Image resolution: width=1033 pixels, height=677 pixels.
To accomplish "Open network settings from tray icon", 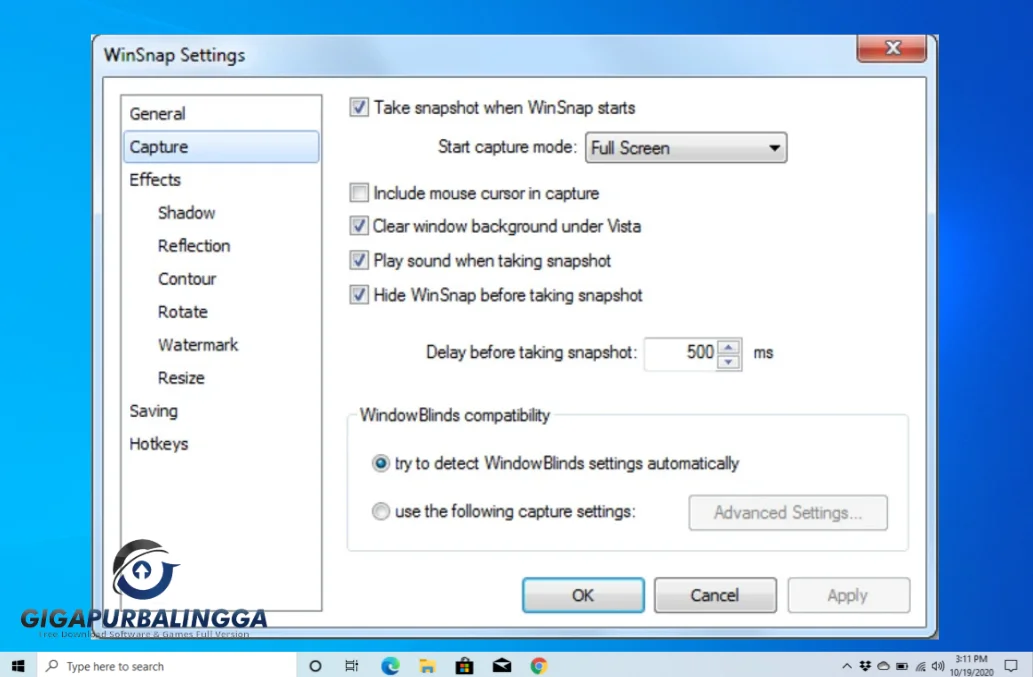I will 920,666.
